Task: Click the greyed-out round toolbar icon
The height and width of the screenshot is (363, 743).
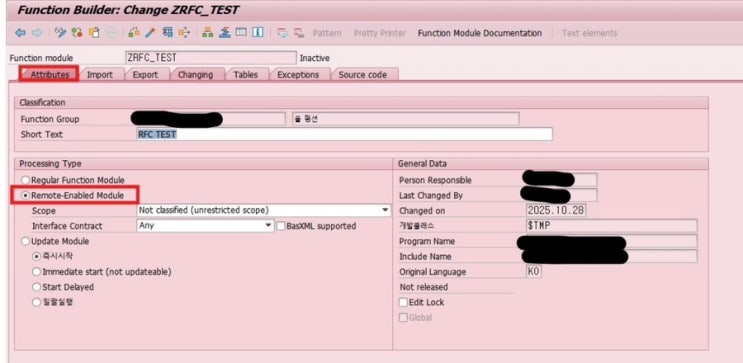Action: click(x=111, y=33)
